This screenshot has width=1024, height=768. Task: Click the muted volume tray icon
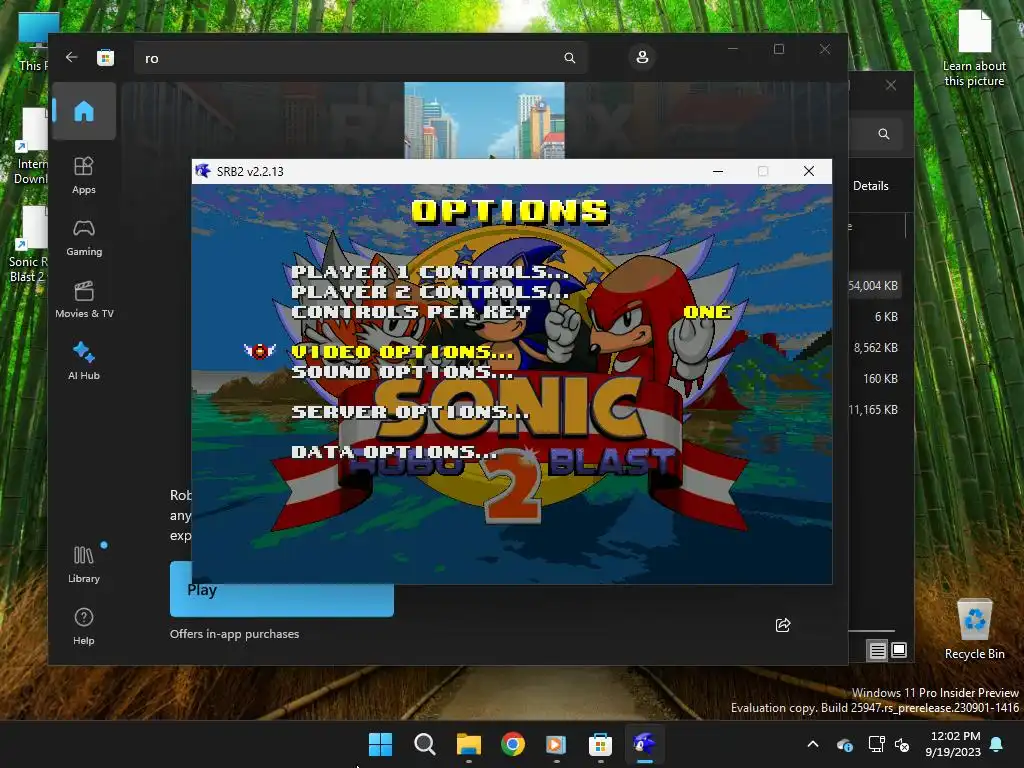(902, 744)
